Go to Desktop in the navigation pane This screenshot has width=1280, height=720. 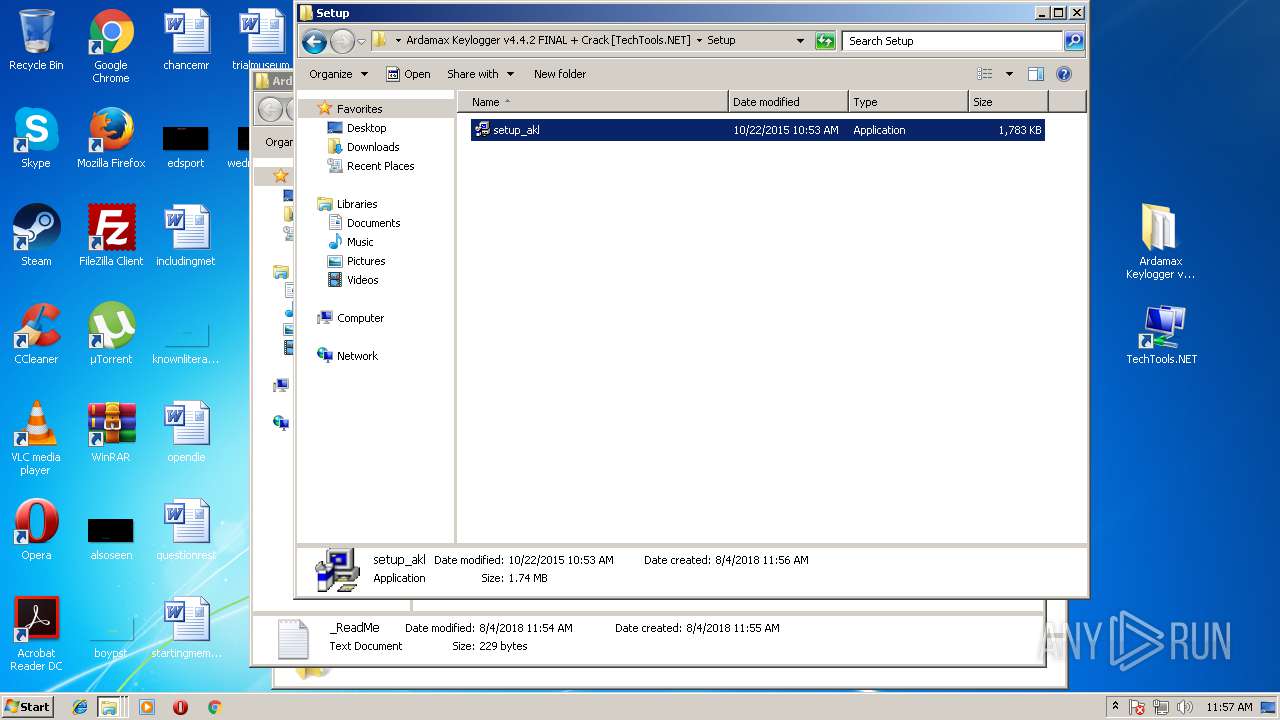(x=366, y=128)
